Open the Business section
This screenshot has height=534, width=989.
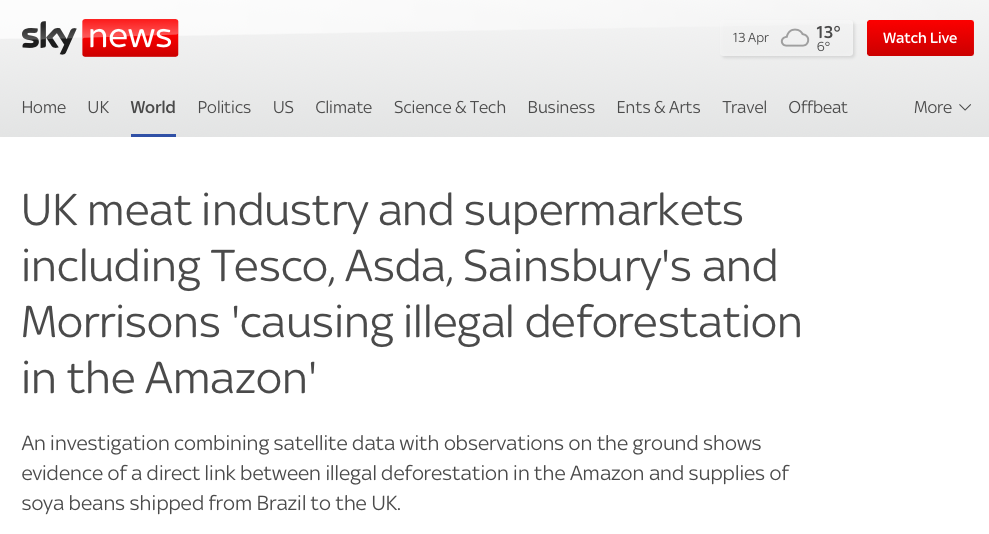click(x=561, y=107)
